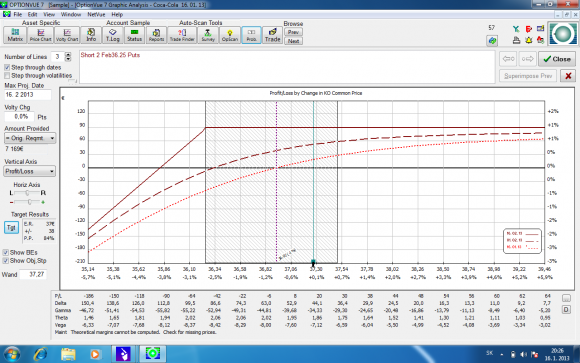Open Internet Explorer from the taskbar
The image size is (580, 363).
(x=40, y=354)
